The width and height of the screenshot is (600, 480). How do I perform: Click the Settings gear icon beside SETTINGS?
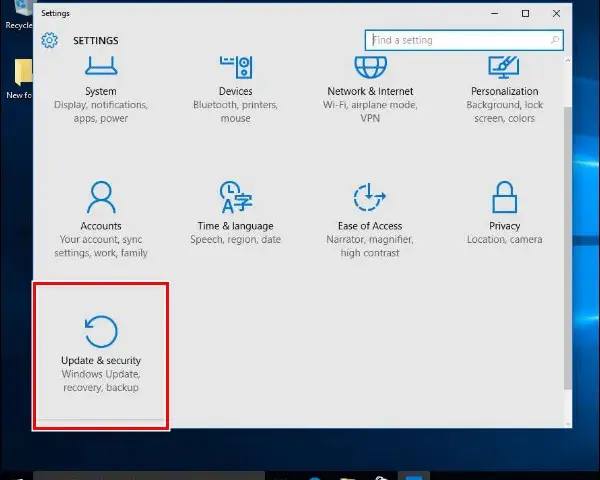click(x=49, y=40)
